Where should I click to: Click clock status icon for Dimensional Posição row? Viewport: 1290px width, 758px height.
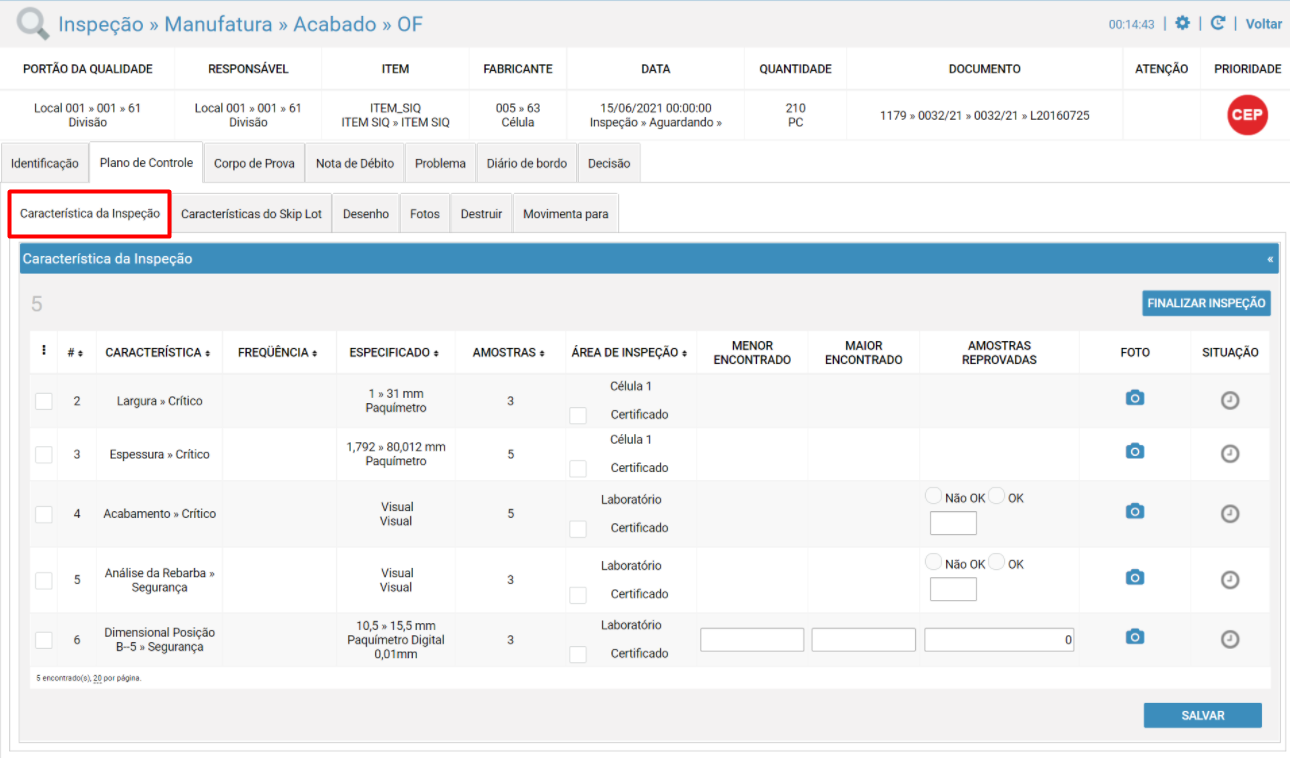1230,639
